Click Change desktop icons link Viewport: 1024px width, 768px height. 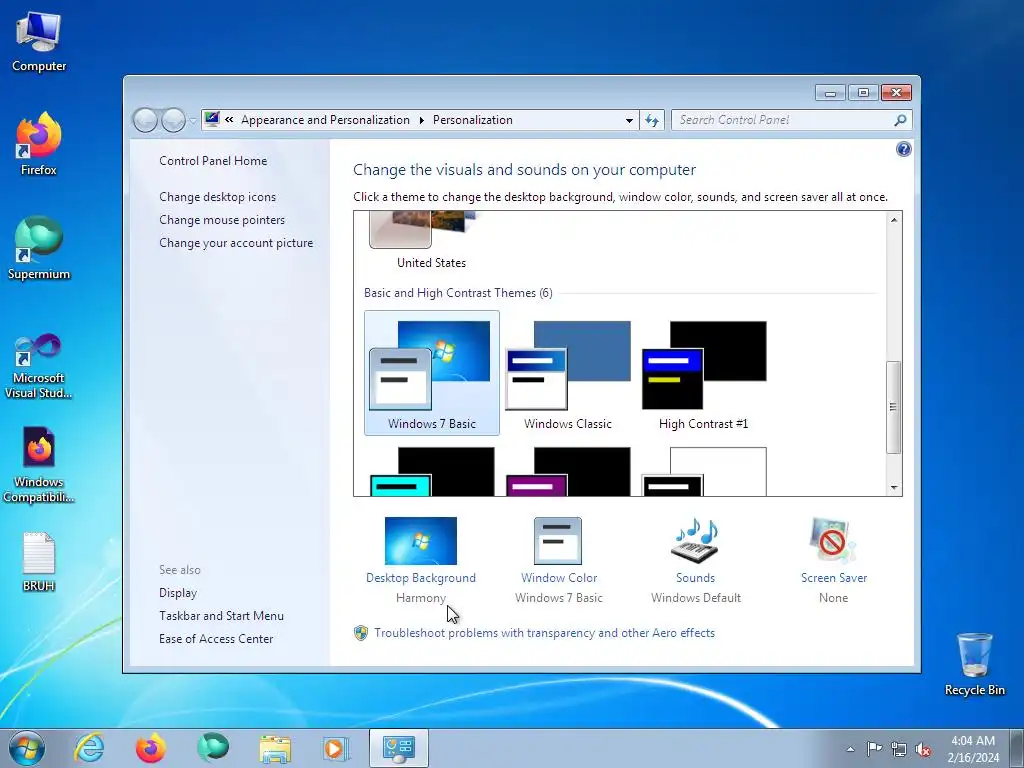(x=217, y=197)
